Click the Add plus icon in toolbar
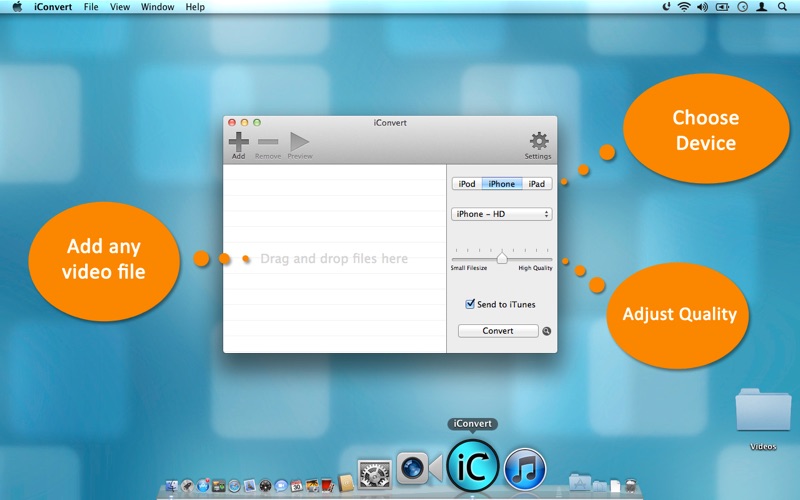The height and width of the screenshot is (500, 800). coord(238,142)
